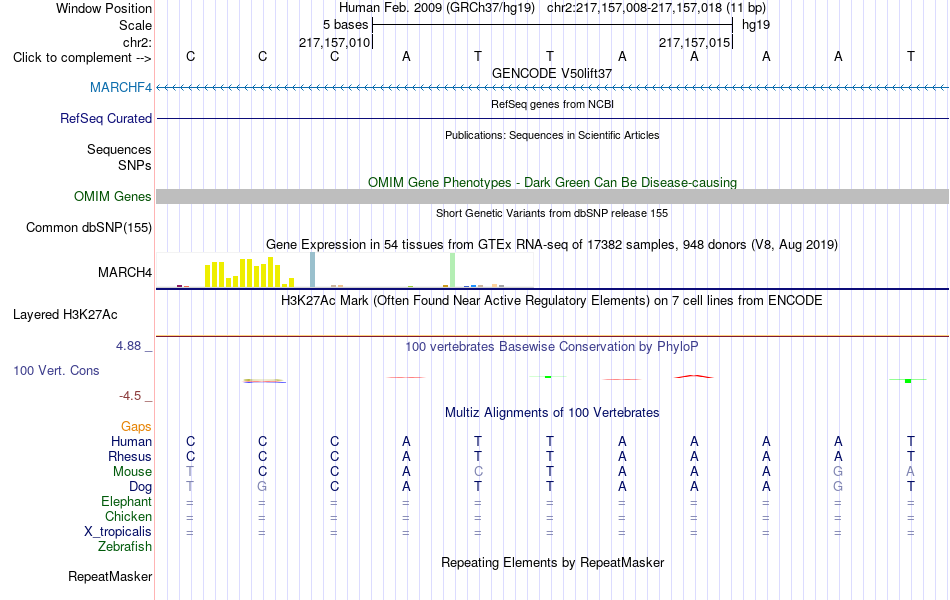Click the hg19 assembly label

(756, 25)
